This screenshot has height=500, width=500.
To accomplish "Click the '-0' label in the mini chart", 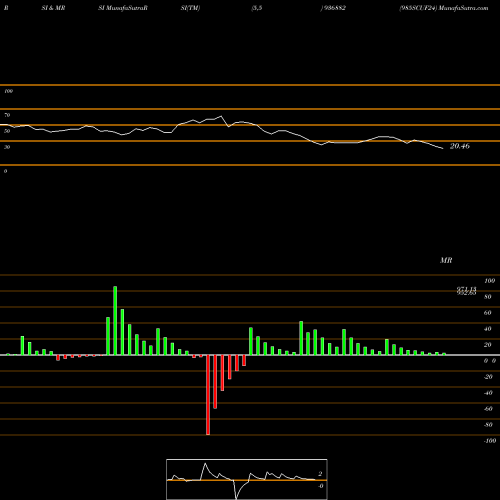I will [x=320, y=486].
